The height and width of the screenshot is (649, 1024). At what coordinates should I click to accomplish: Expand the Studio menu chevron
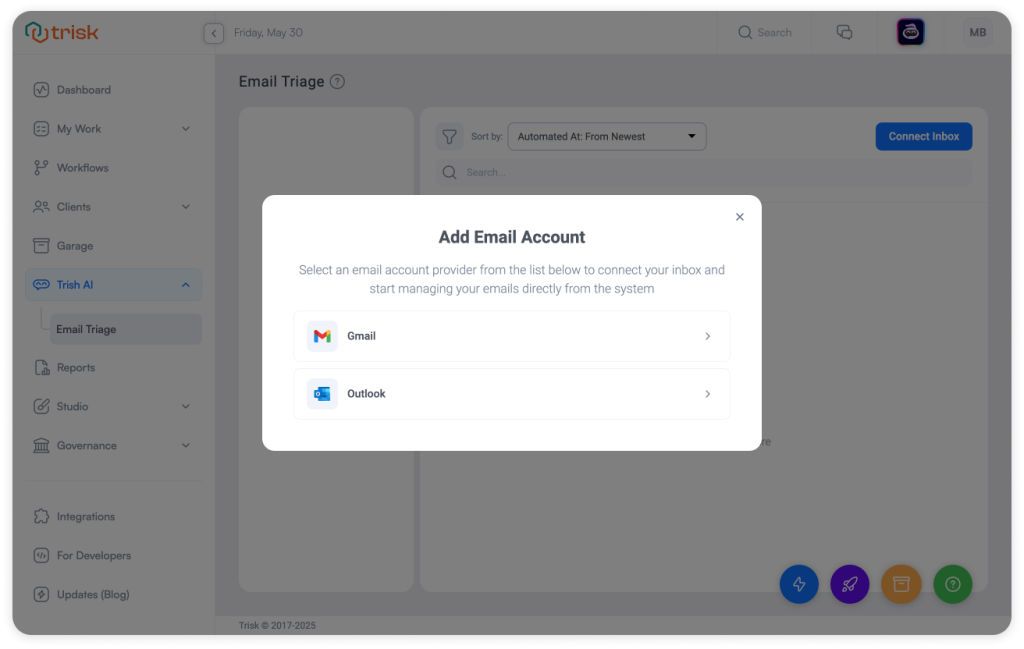point(185,407)
